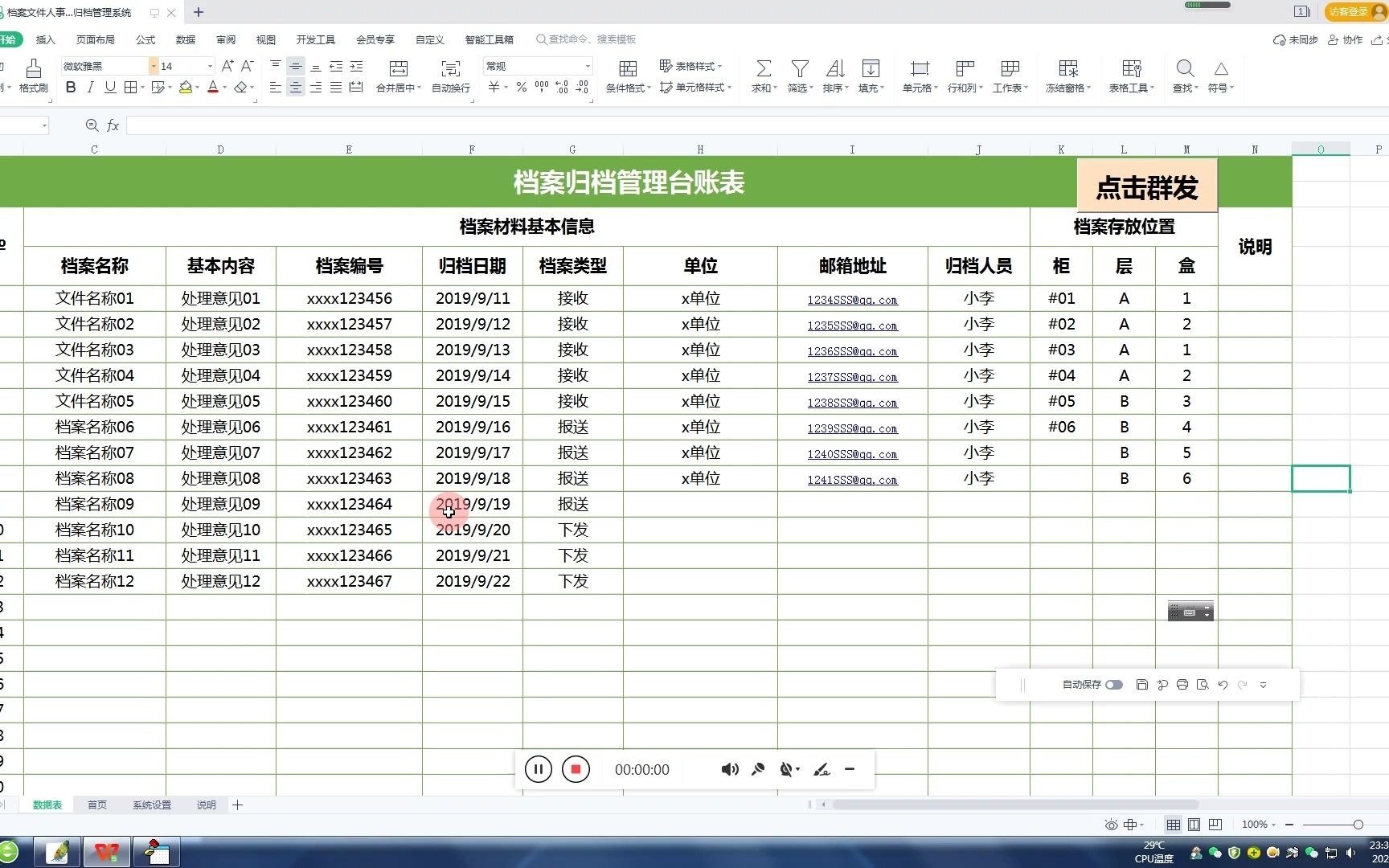This screenshot has width=1389, height=868.
Task: Switch to the 首页 sheet tab
Action: [97, 805]
